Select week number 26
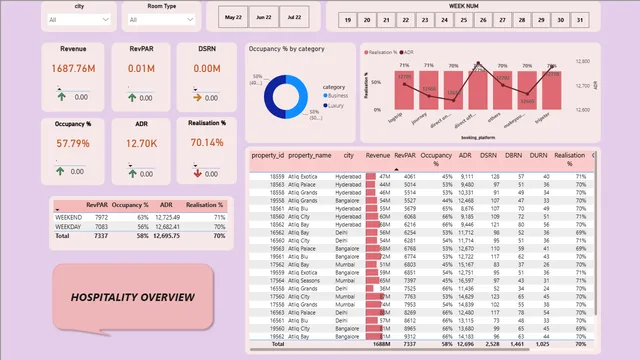640x360 pixels. tap(483, 20)
